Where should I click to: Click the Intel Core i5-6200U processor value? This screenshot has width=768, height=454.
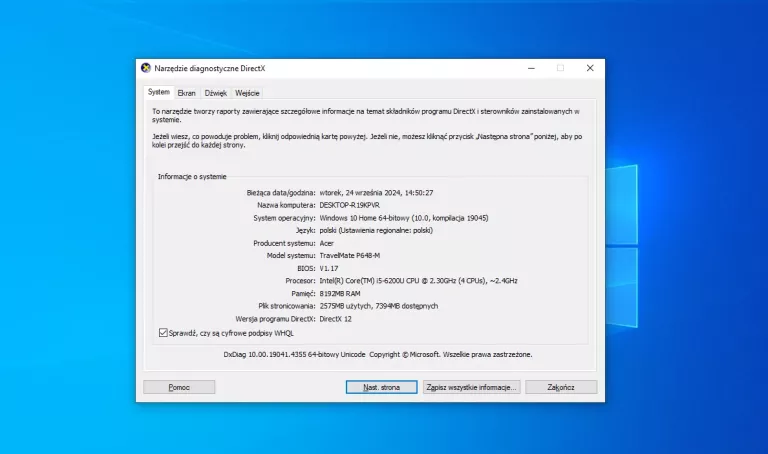(x=418, y=281)
